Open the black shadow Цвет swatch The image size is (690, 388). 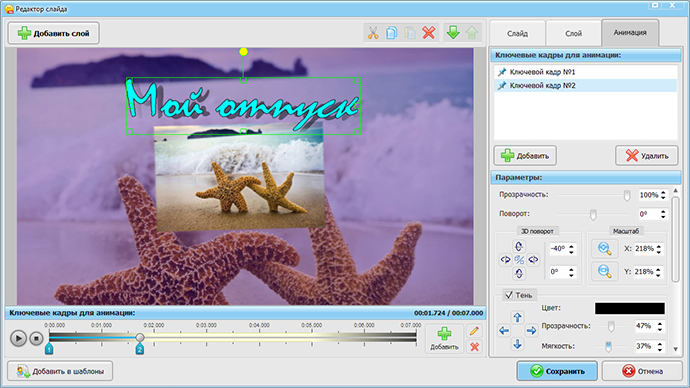tap(630, 308)
